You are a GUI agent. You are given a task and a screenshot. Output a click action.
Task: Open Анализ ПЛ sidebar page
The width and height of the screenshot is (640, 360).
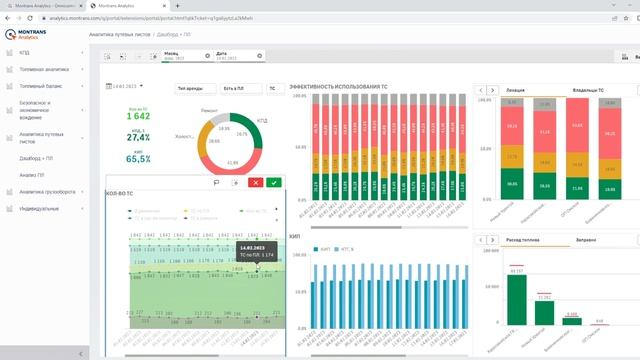coord(32,175)
